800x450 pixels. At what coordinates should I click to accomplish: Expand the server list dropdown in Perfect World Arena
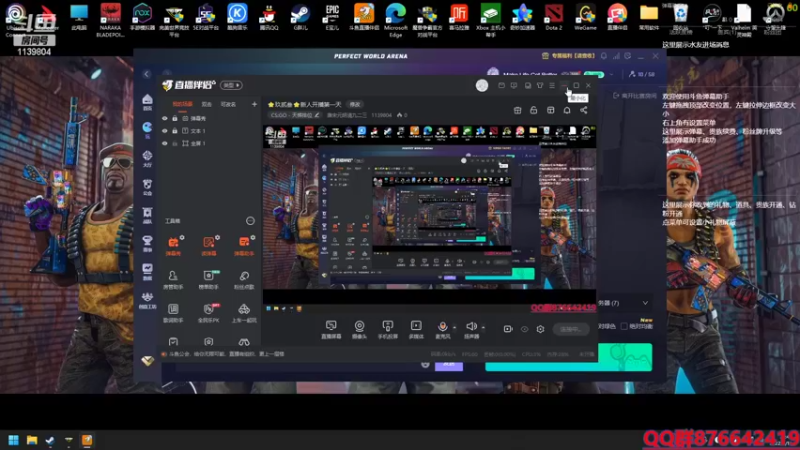(645, 303)
